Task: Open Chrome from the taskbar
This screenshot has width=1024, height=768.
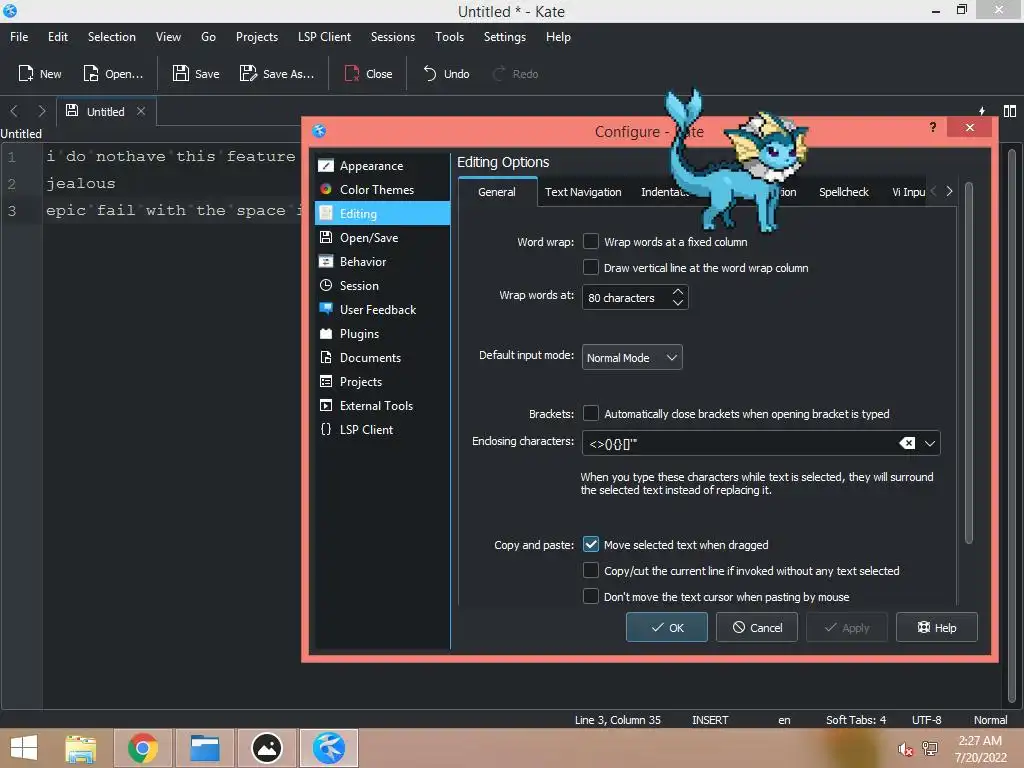Action: [x=142, y=748]
